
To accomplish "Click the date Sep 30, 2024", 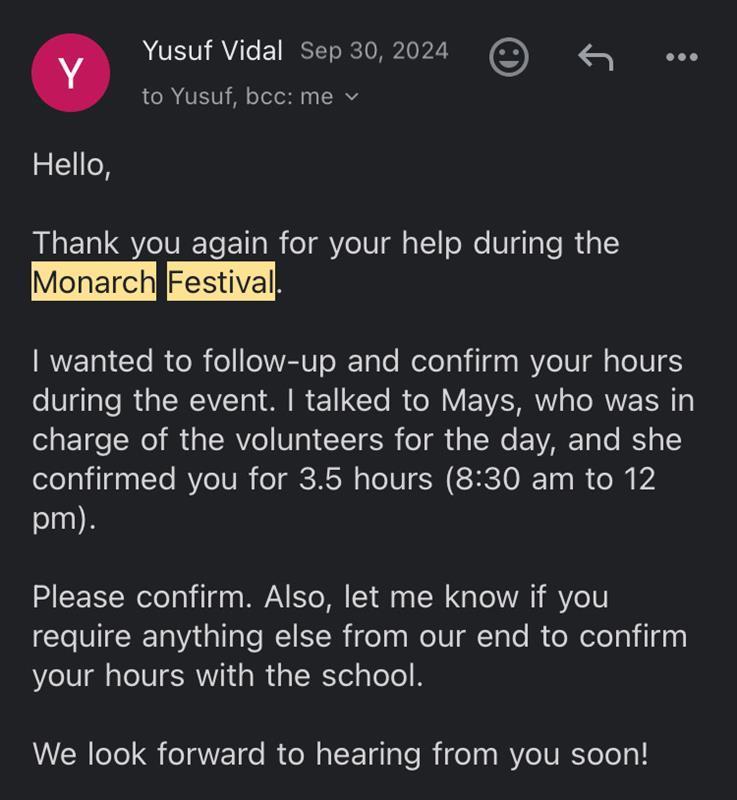I will point(374,51).
